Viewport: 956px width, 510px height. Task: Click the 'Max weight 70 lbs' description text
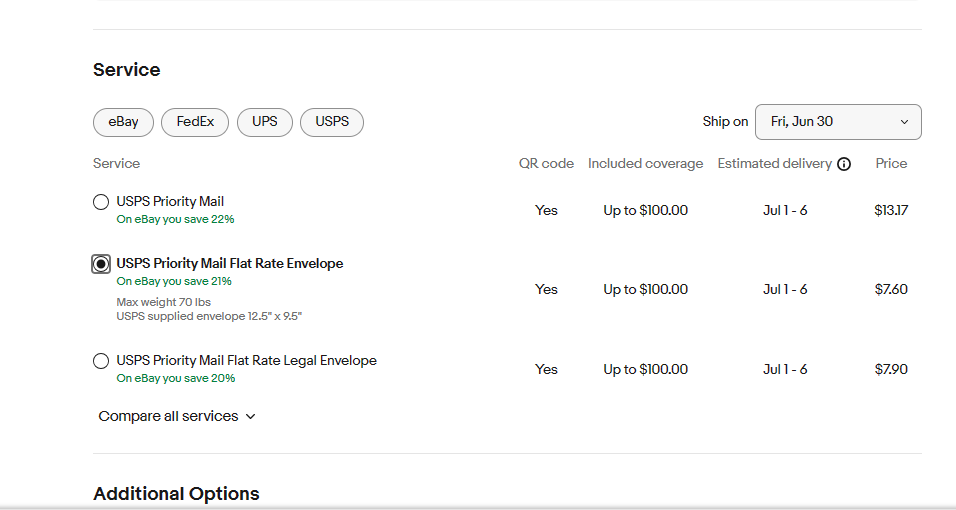pos(163,302)
